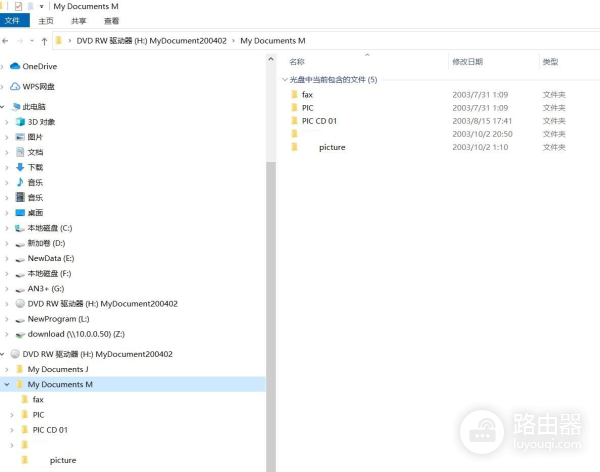The height and width of the screenshot is (472, 600).
Task: Open the video film-strip folder icon
Action: coord(20,197)
